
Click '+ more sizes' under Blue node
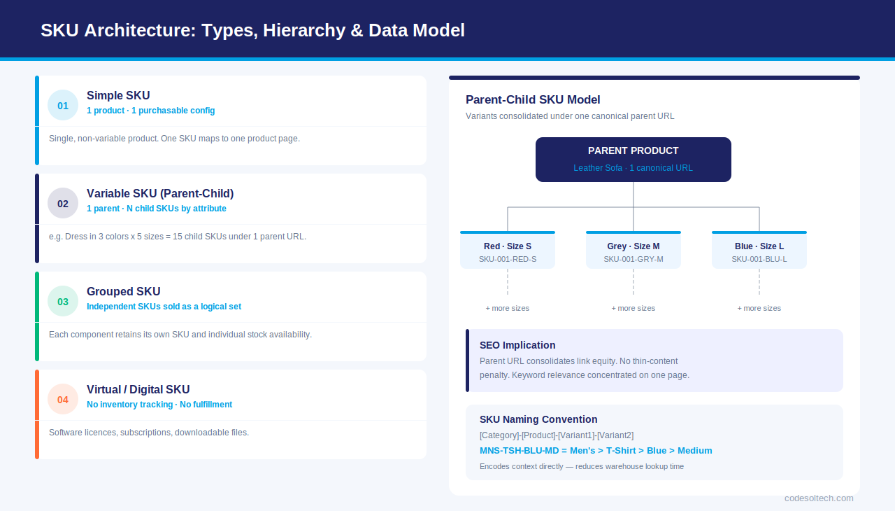pos(759,308)
